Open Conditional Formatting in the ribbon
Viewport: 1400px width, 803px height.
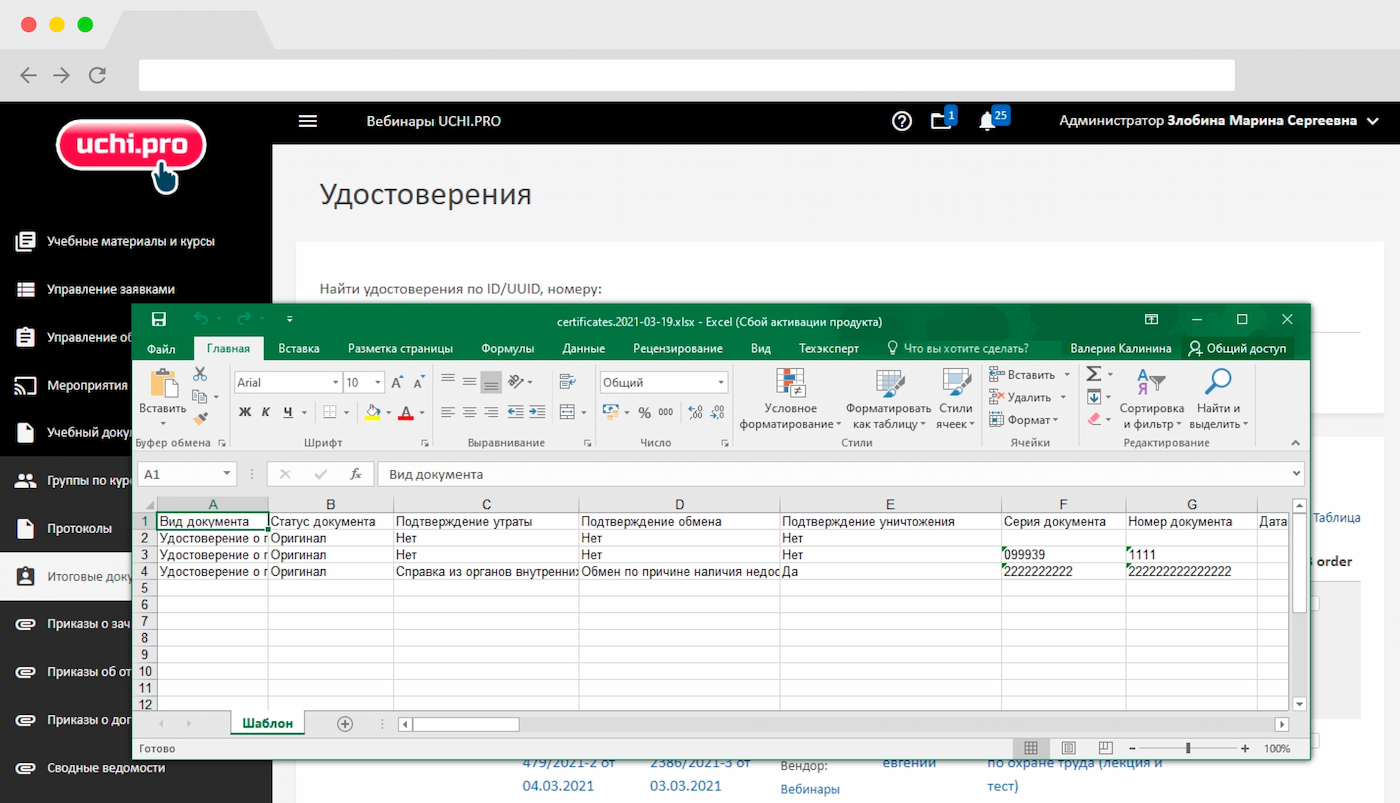790,398
